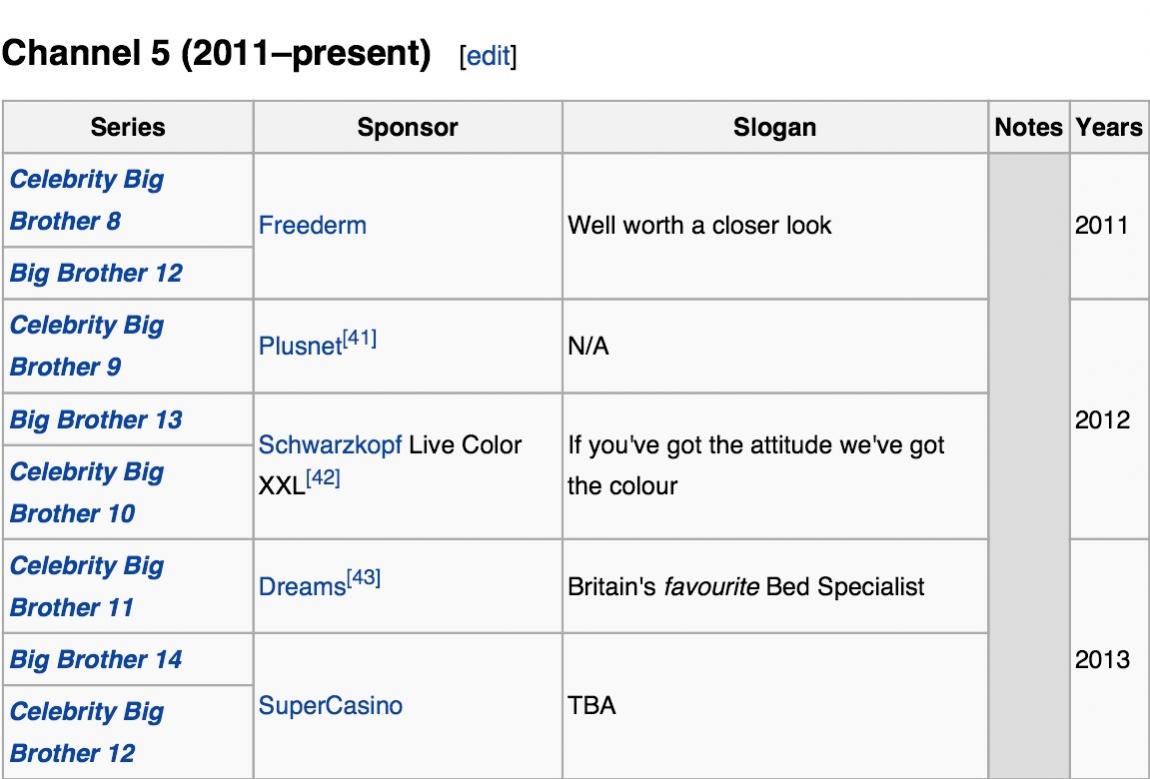Open the Celebrity Big Brother 11 link
This screenshot has width=1150, height=779.
(86, 586)
